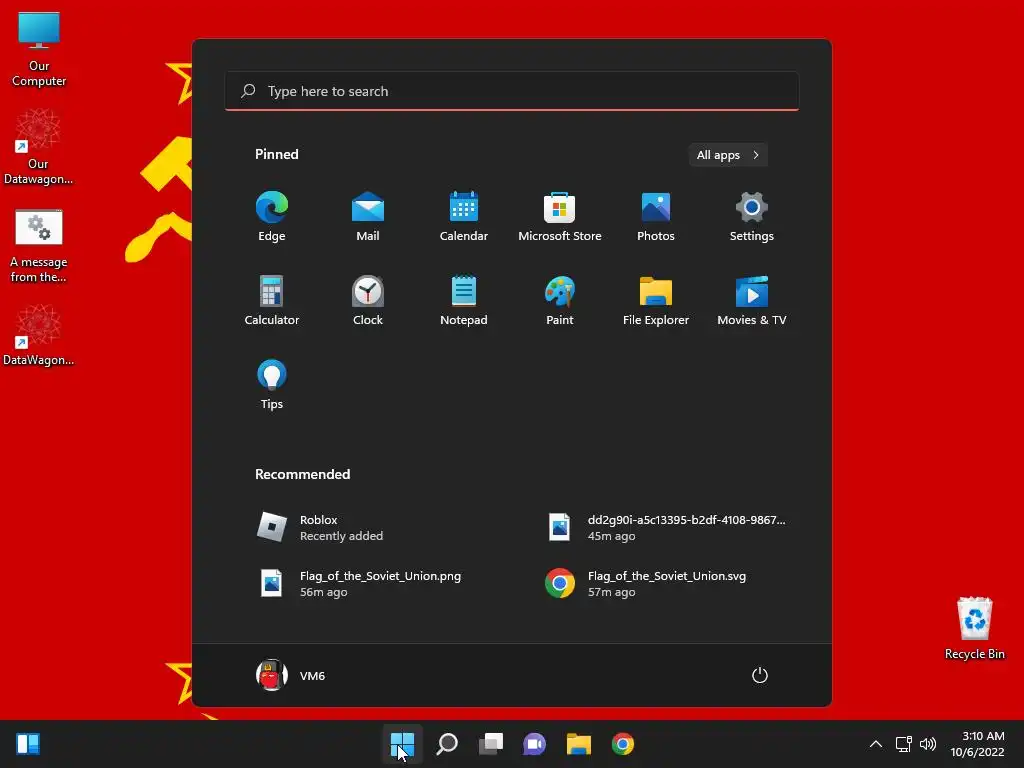Select the Recycle Bin desktop icon
The image size is (1024, 768).
point(974,628)
